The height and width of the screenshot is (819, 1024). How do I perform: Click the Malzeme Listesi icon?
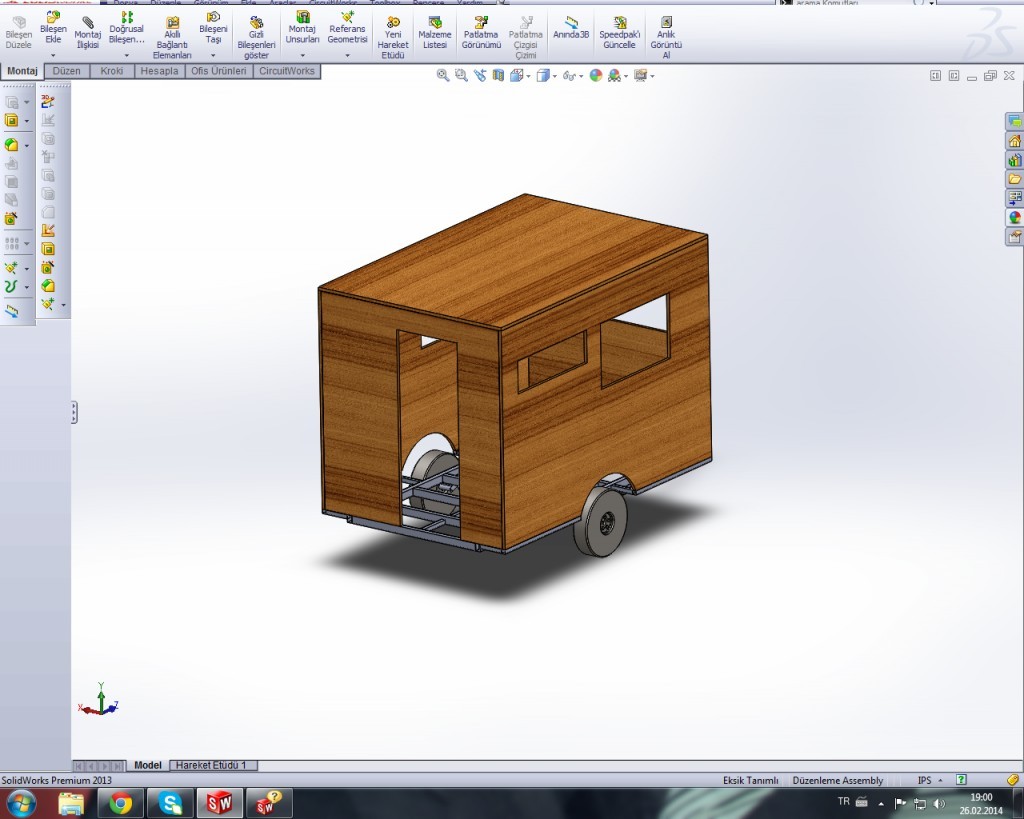(x=434, y=22)
